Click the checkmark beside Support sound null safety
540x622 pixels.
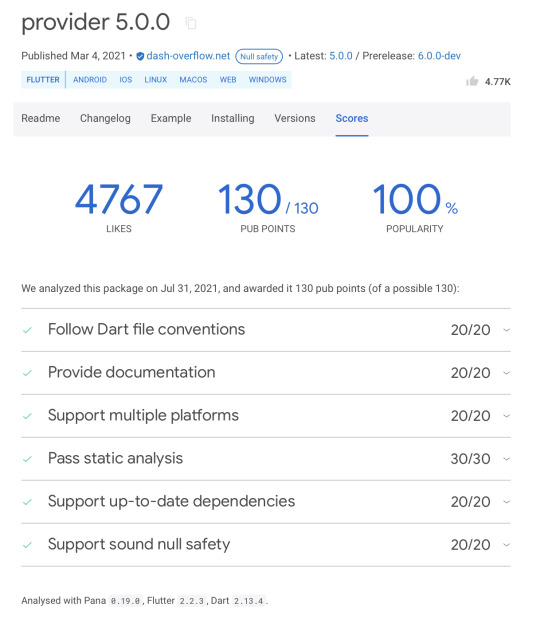pos(27,545)
